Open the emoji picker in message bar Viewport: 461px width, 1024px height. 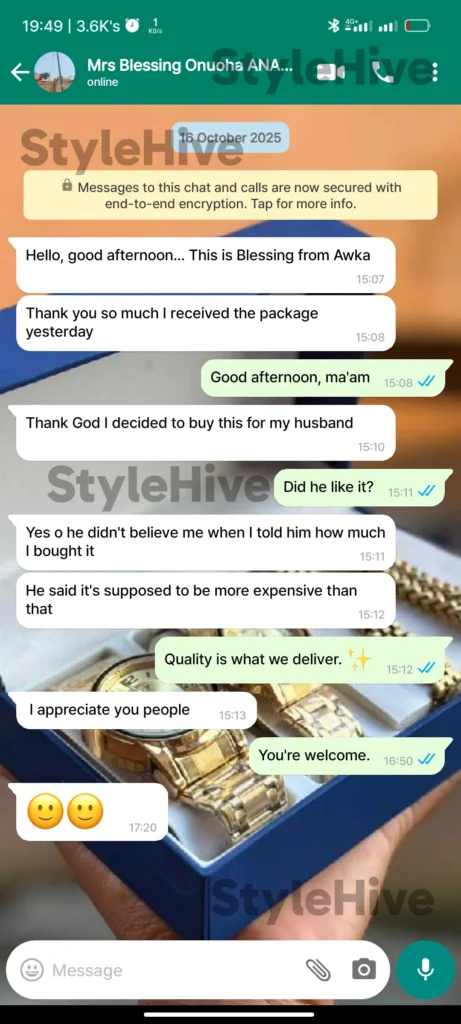click(31, 969)
